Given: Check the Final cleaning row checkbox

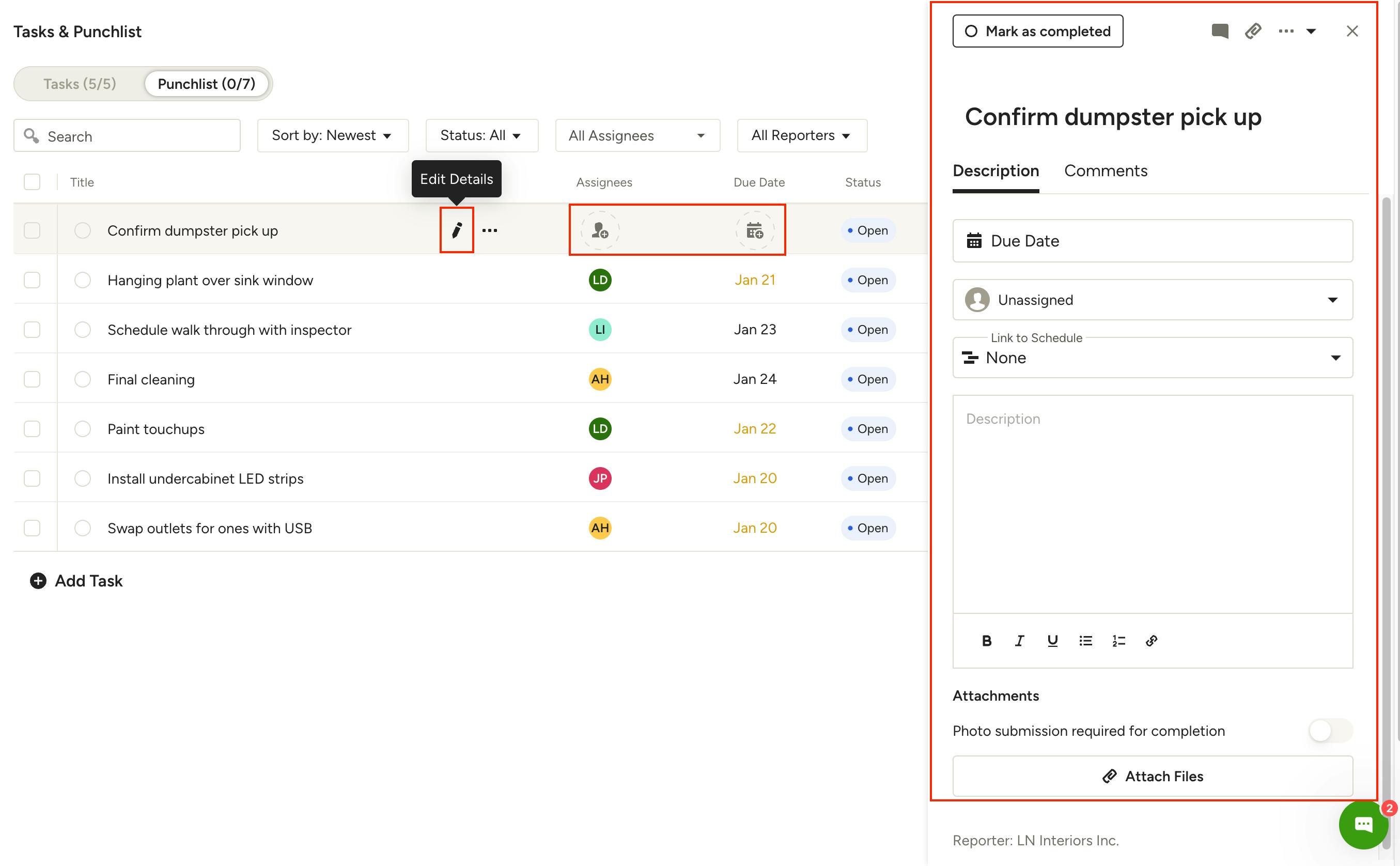Looking at the screenshot, I should coord(32,379).
